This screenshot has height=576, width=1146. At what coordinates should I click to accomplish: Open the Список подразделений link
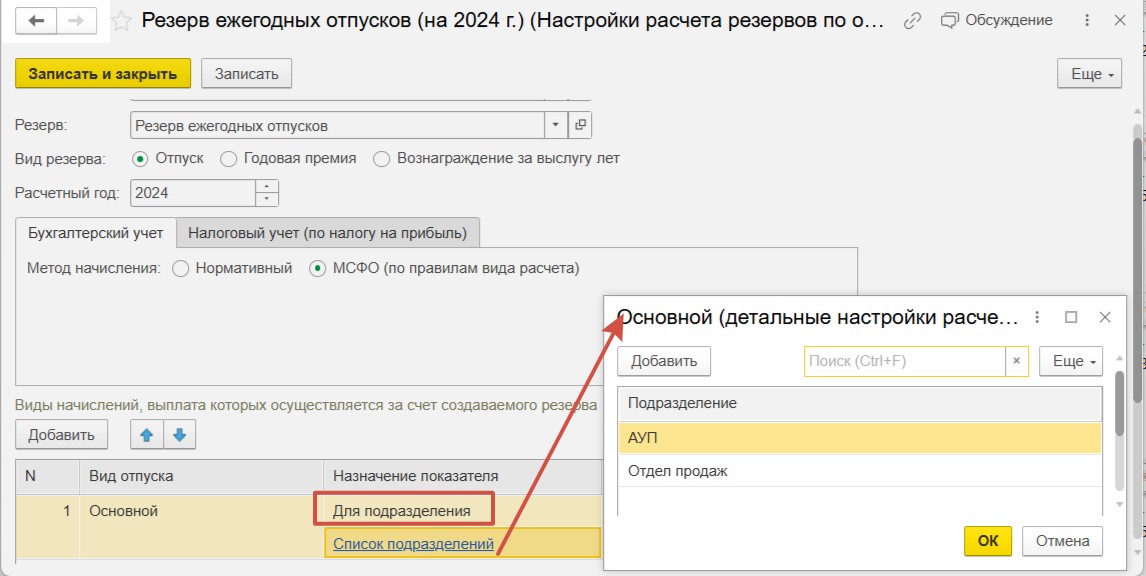413,544
